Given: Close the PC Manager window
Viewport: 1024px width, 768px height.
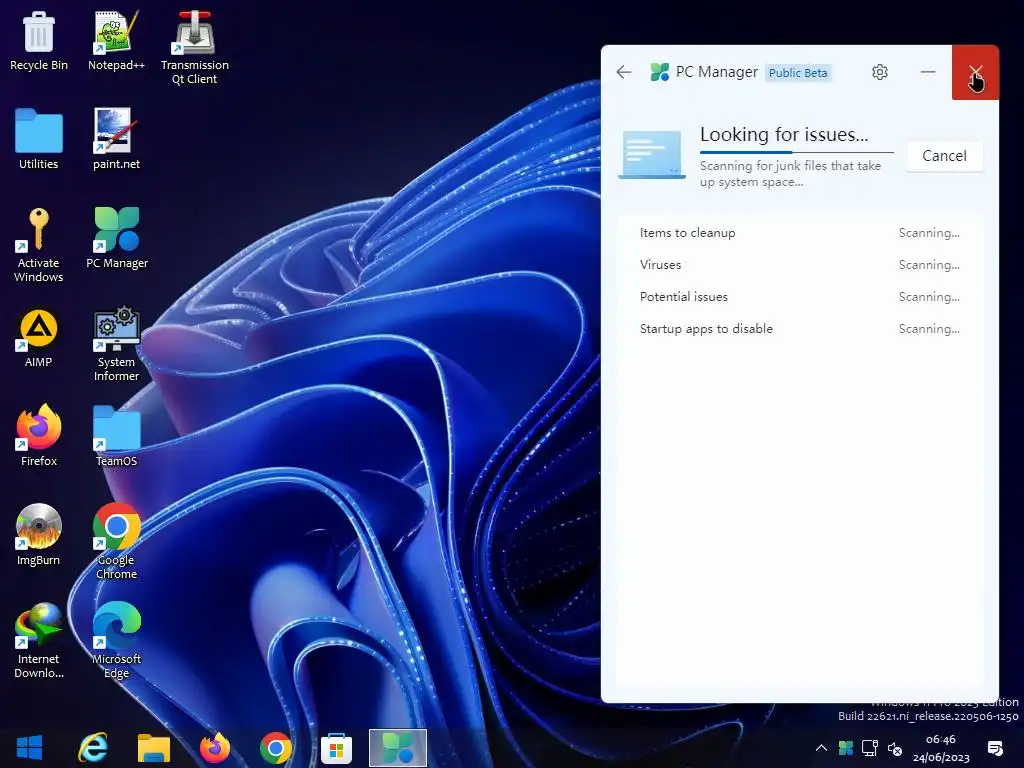Looking at the screenshot, I should (975, 72).
